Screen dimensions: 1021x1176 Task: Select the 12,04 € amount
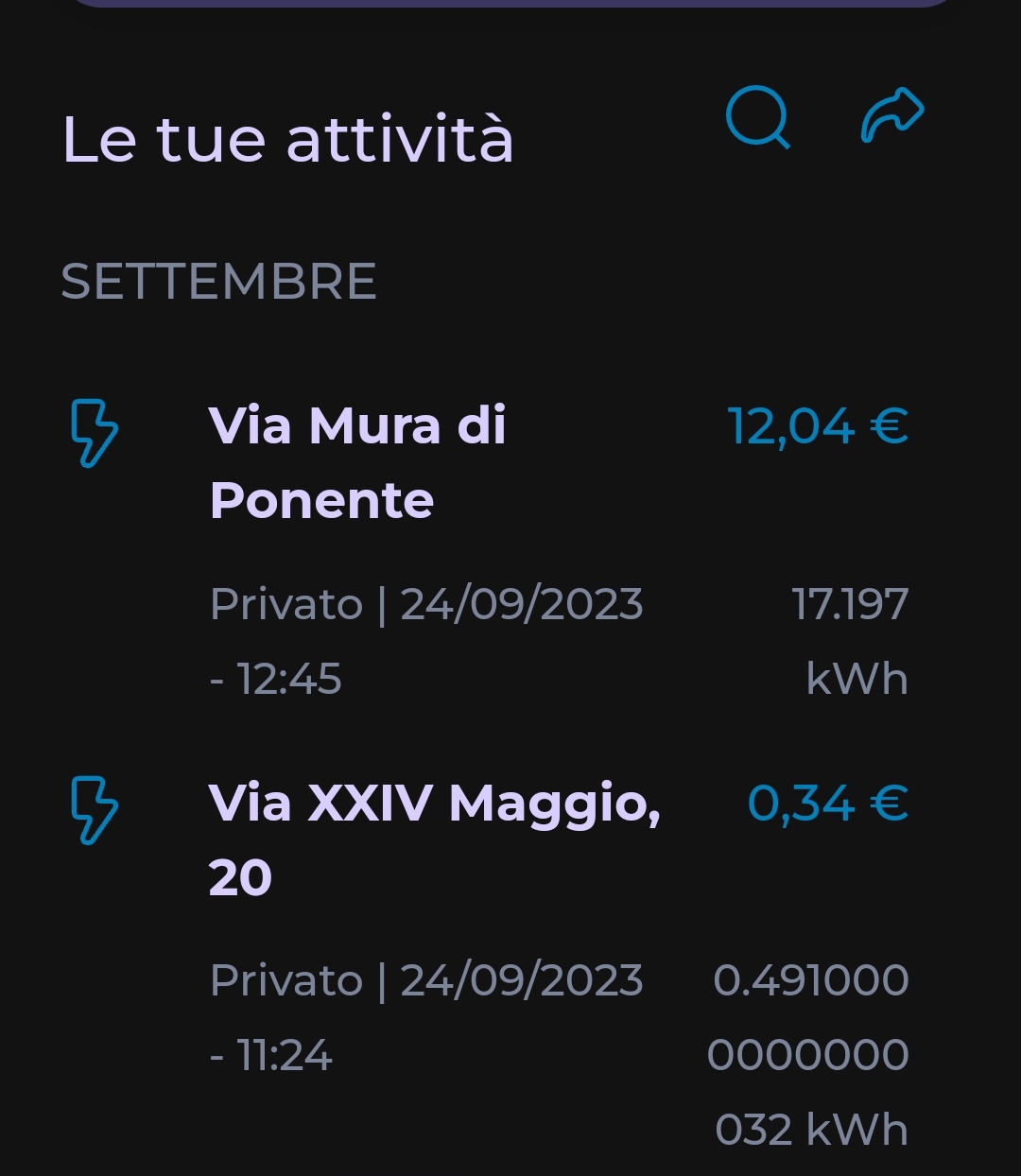pyautogui.click(x=817, y=426)
